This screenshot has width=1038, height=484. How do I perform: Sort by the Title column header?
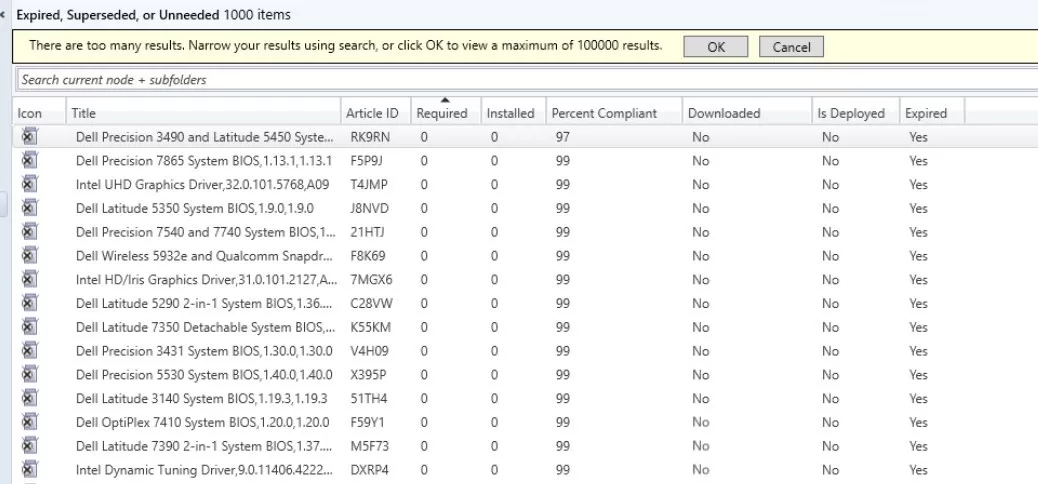tap(203, 113)
